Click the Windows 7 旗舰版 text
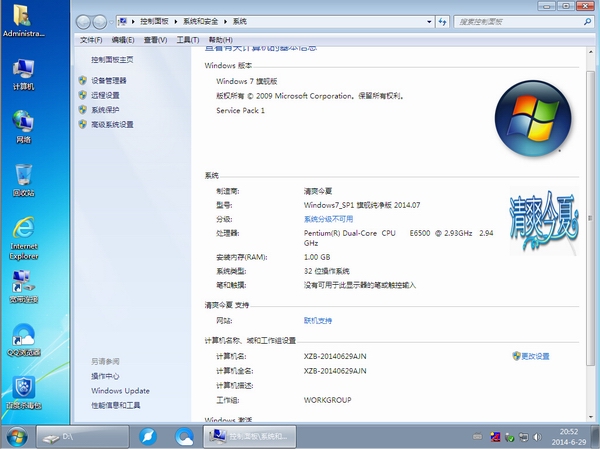 pos(246,81)
